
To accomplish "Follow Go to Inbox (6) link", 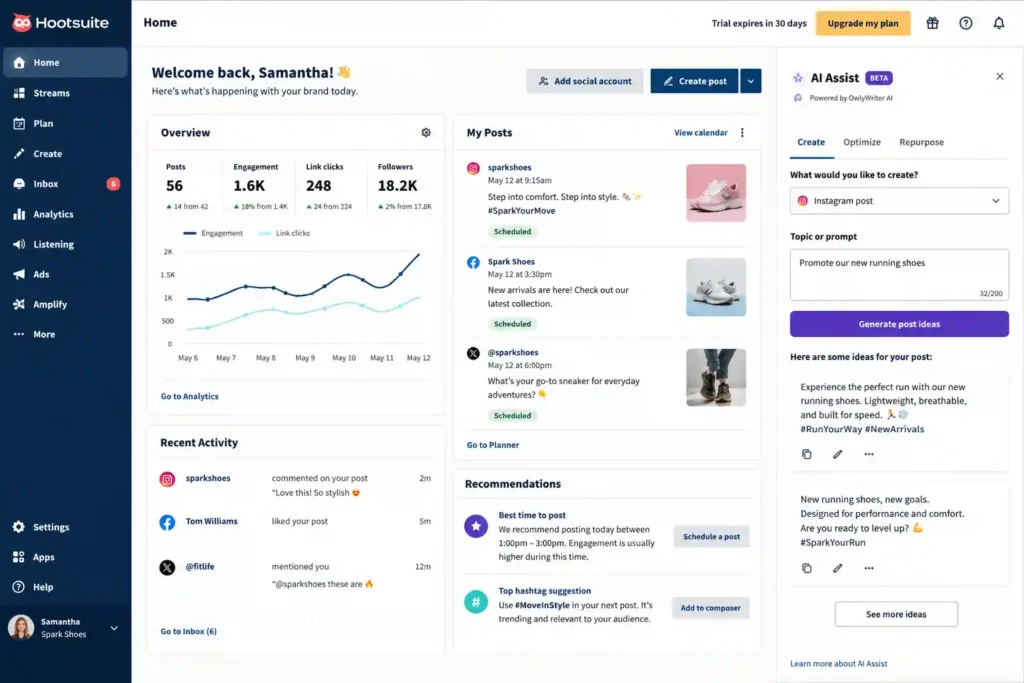I will click(189, 631).
